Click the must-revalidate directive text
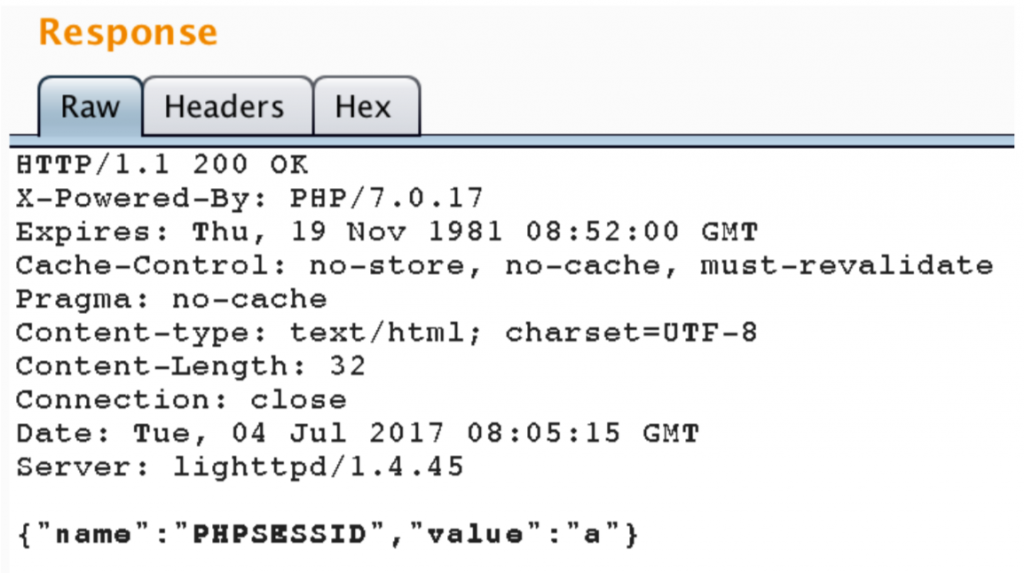The image size is (1024, 573). 846,265
